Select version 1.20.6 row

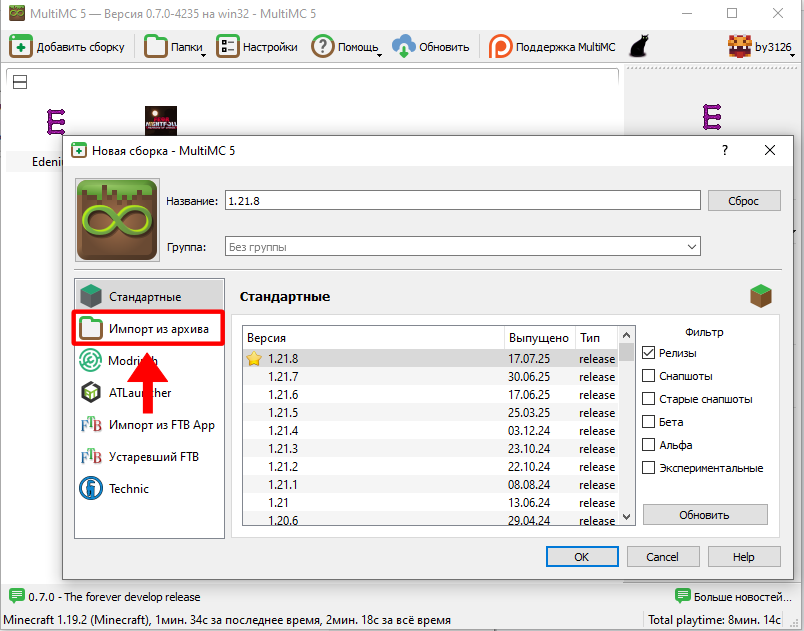(x=430, y=518)
